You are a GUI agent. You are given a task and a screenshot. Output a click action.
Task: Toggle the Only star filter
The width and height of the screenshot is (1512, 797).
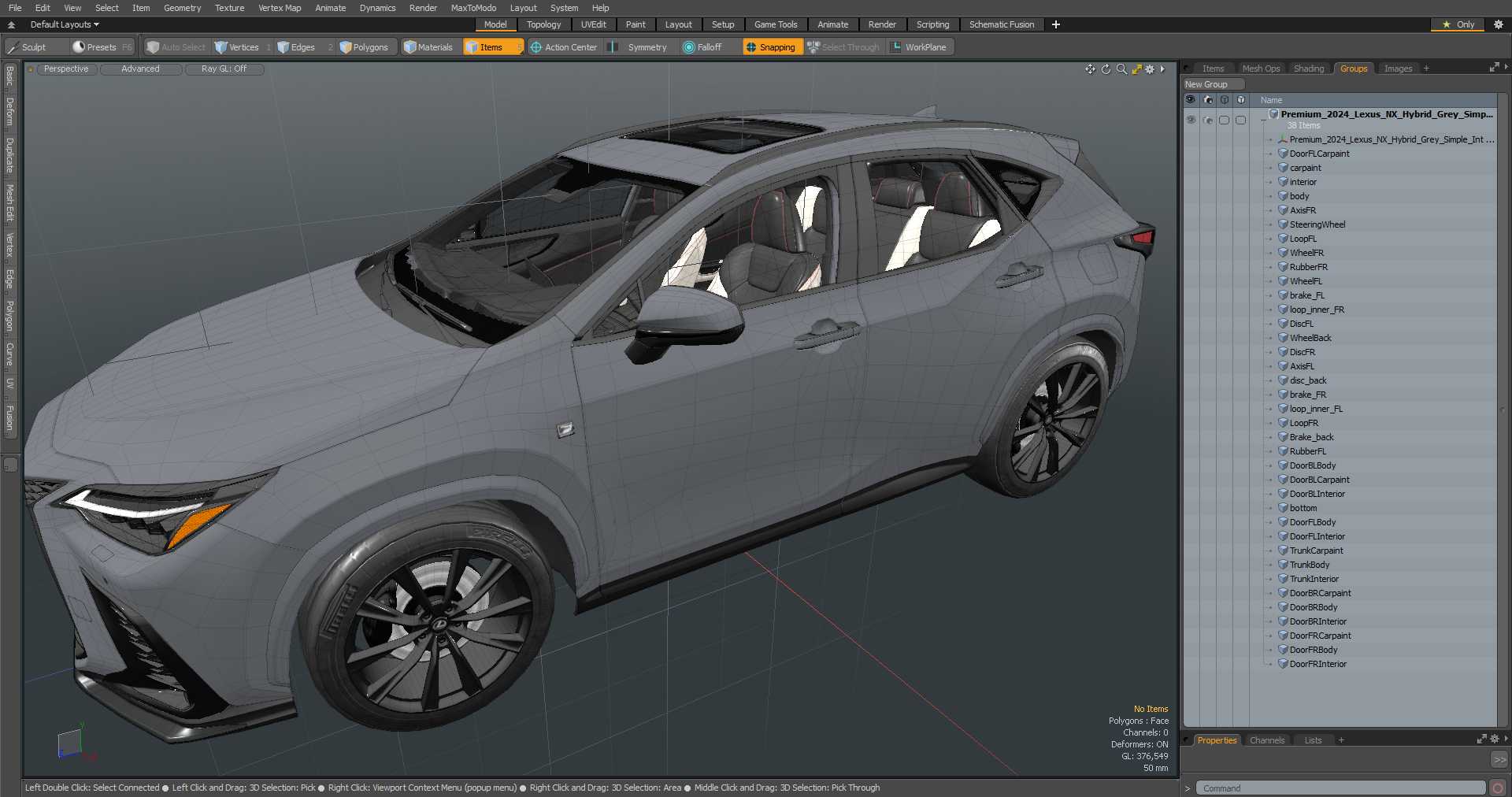pyautogui.click(x=1458, y=24)
